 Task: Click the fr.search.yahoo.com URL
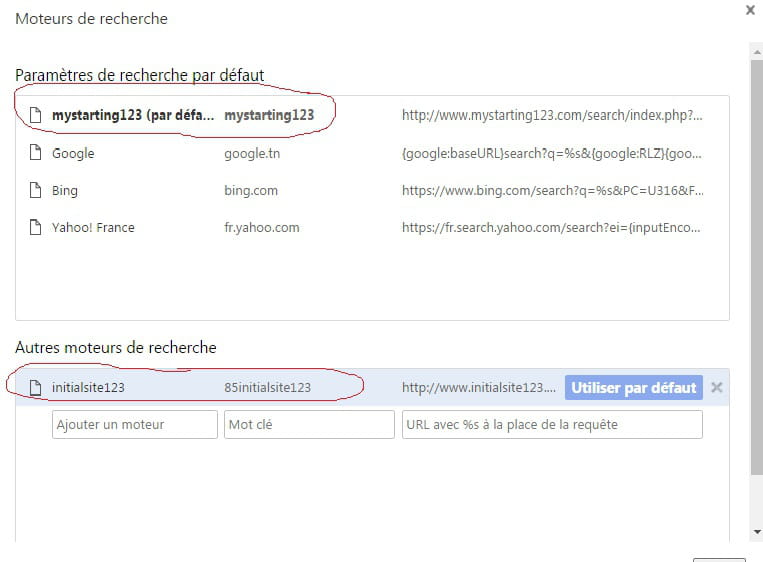551,227
